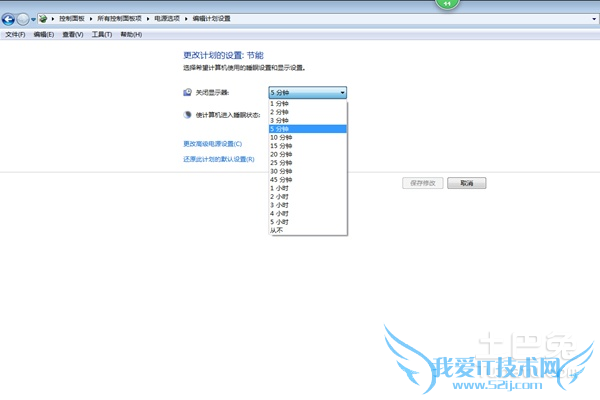This screenshot has height=400, width=600.
Task: Click breadcrumb arrow after 所有控制面板项
Action: pyautogui.click(x=148, y=19)
